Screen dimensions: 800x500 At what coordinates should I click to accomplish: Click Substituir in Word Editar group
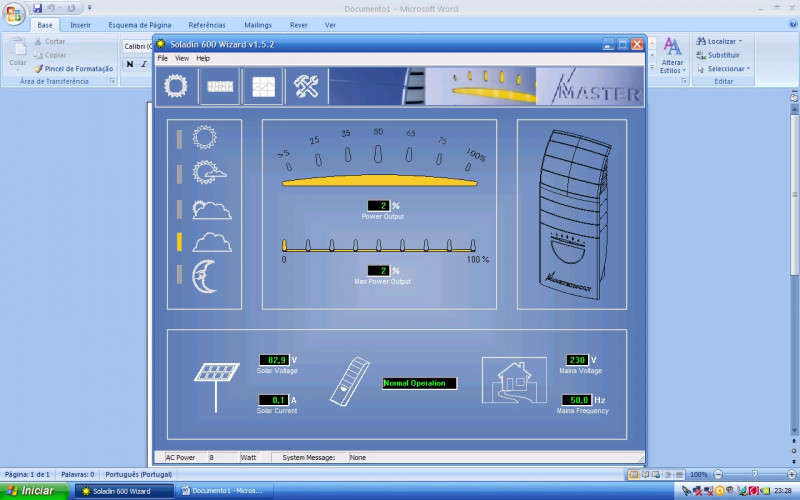point(718,55)
